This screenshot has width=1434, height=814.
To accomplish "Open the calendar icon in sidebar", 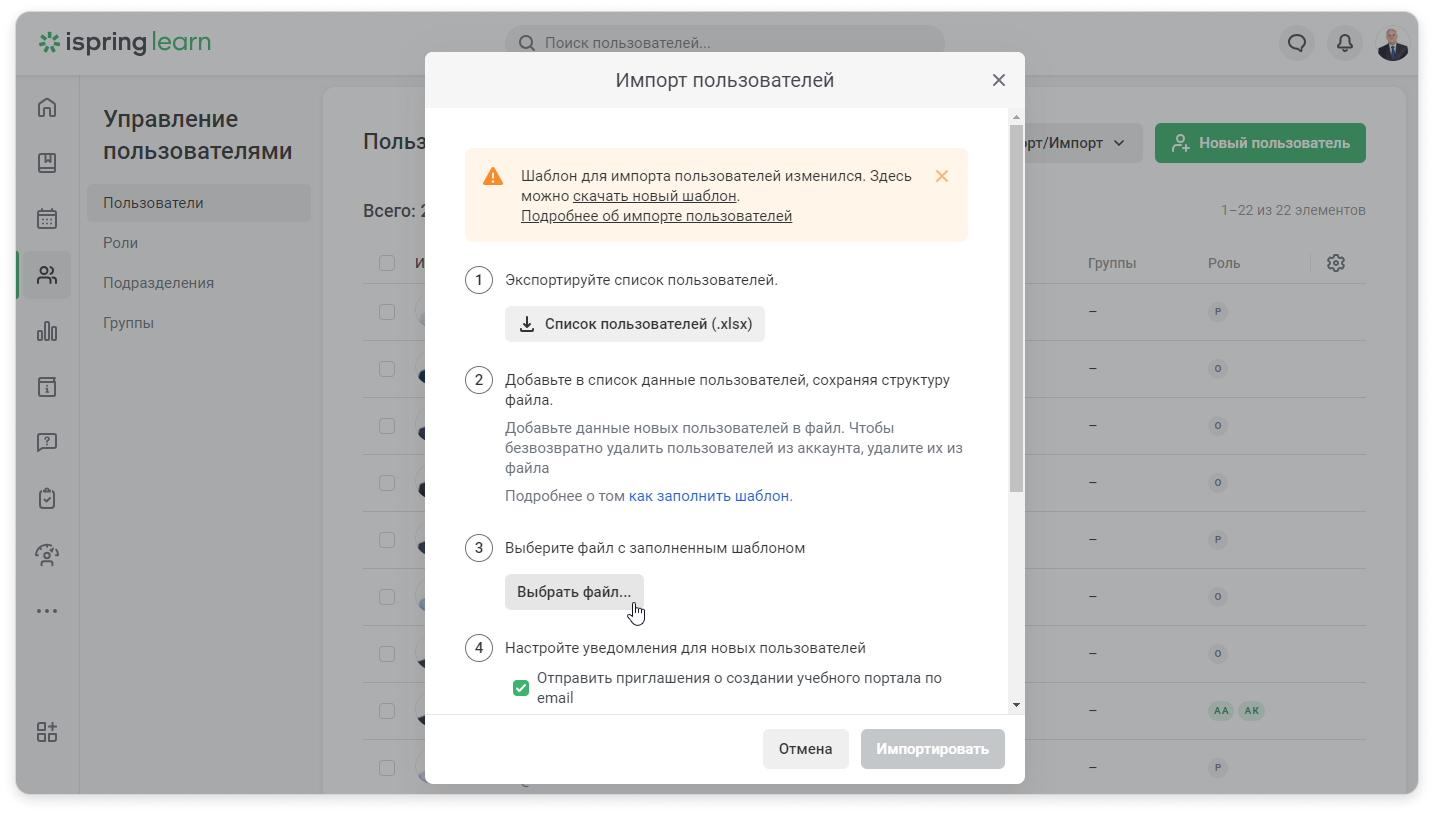I will [47, 219].
